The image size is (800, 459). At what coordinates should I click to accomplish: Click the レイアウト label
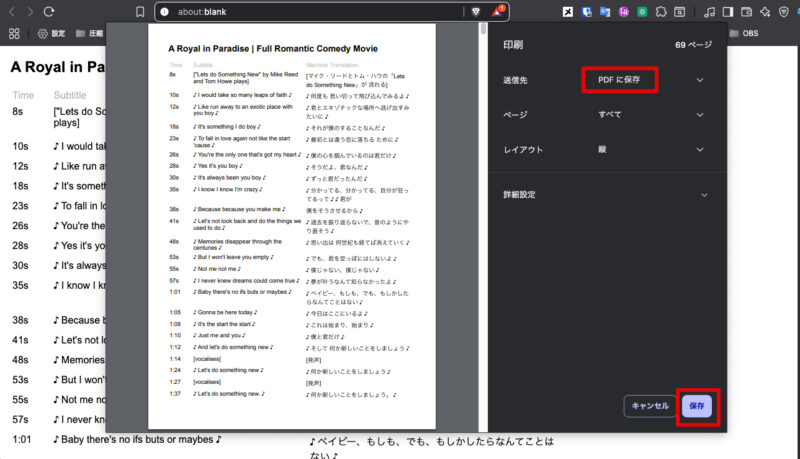coord(523,150)
